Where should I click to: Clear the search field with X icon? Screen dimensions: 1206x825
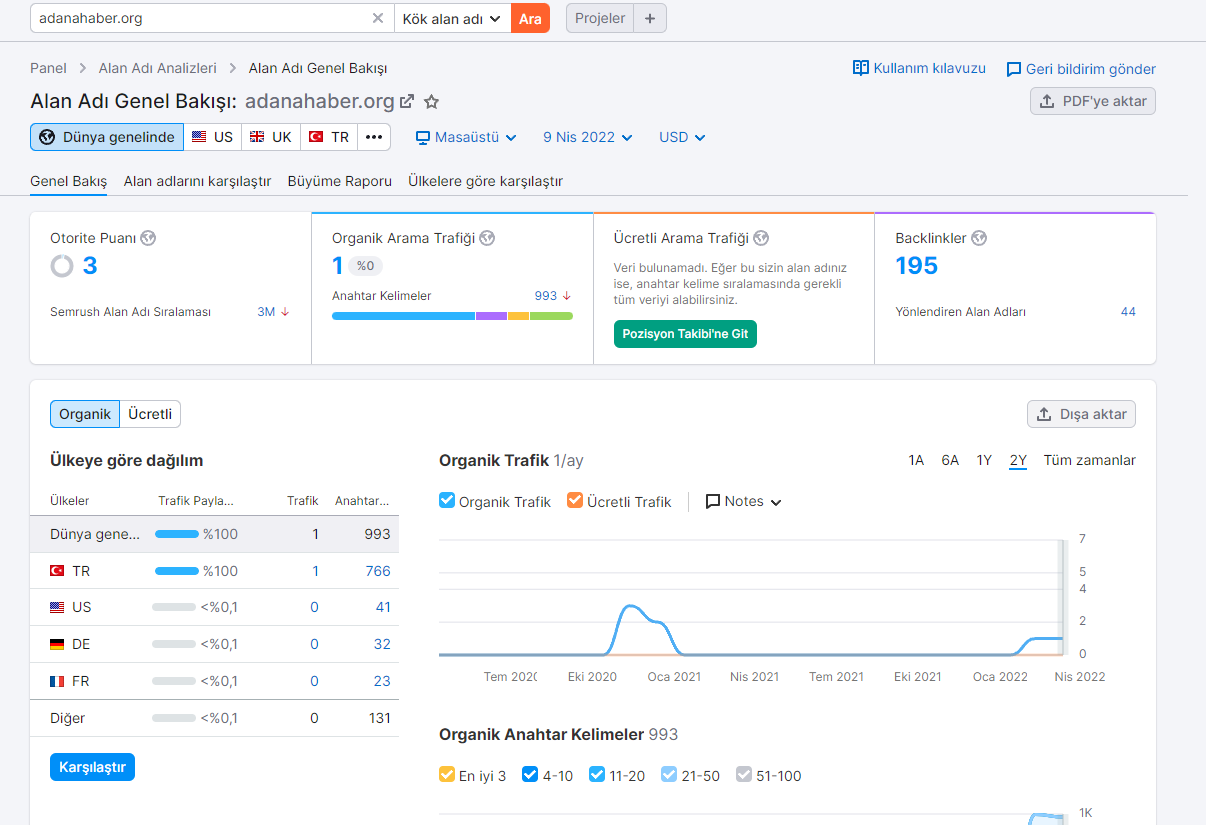click(x=378, y=18)
